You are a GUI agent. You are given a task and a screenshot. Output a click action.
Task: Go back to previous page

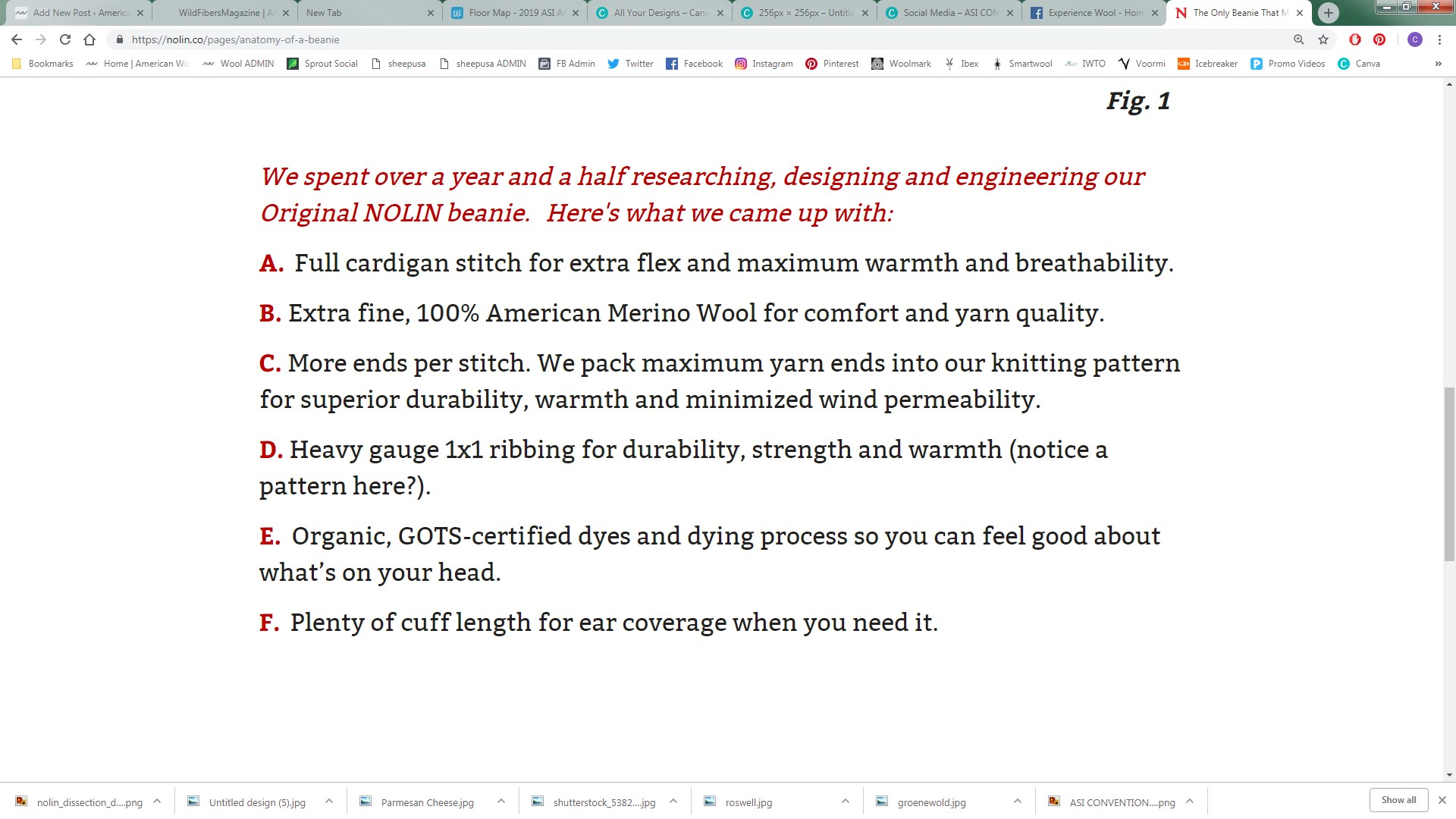pos(17,39)
